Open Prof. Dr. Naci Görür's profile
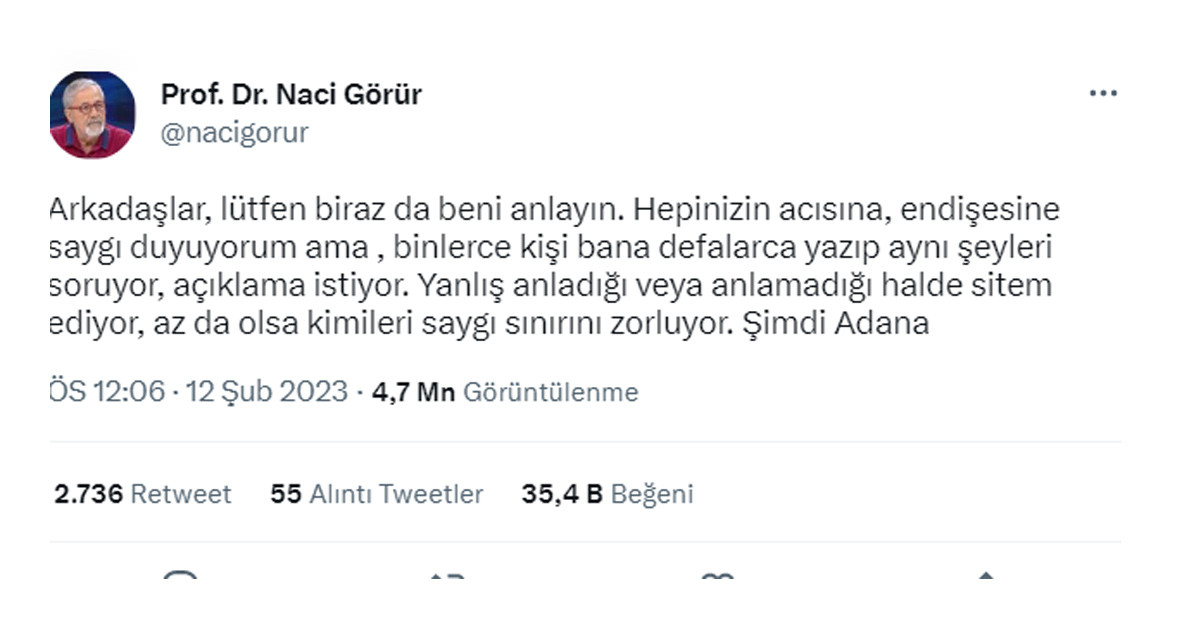1200x628 pixels. click(x=291, y=94)
